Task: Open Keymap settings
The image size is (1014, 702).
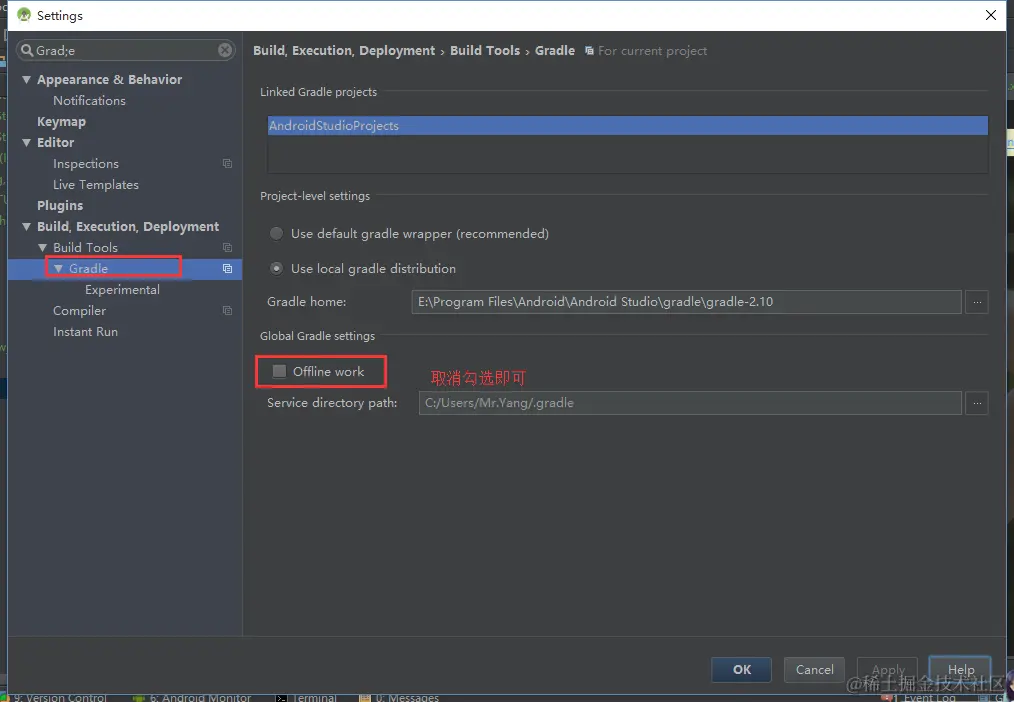Action: (x=61, y=122)
